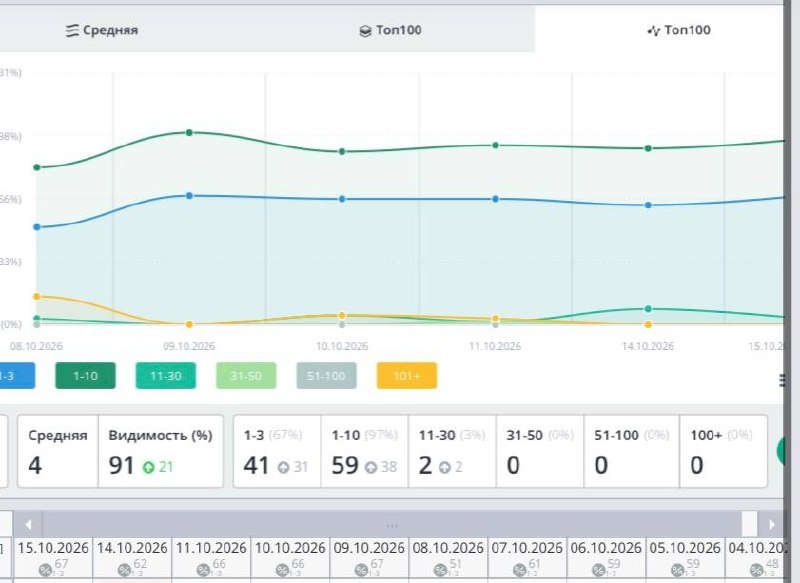Click the percent icon under 10.10.2026

click(282, 570)
